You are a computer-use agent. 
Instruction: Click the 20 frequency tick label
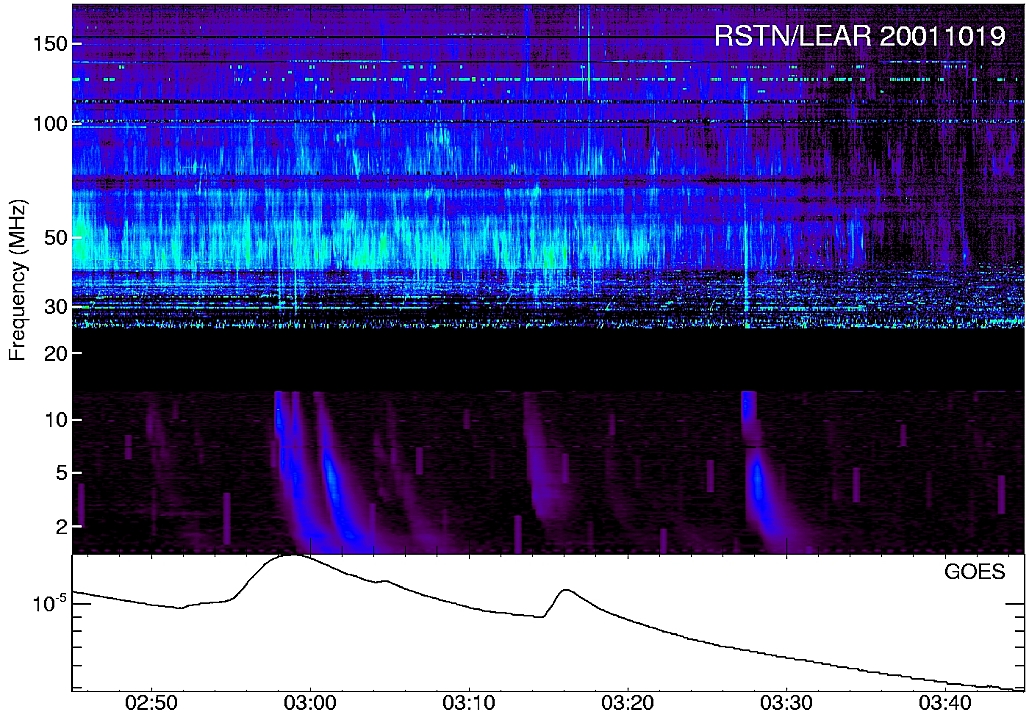(56, 353)
